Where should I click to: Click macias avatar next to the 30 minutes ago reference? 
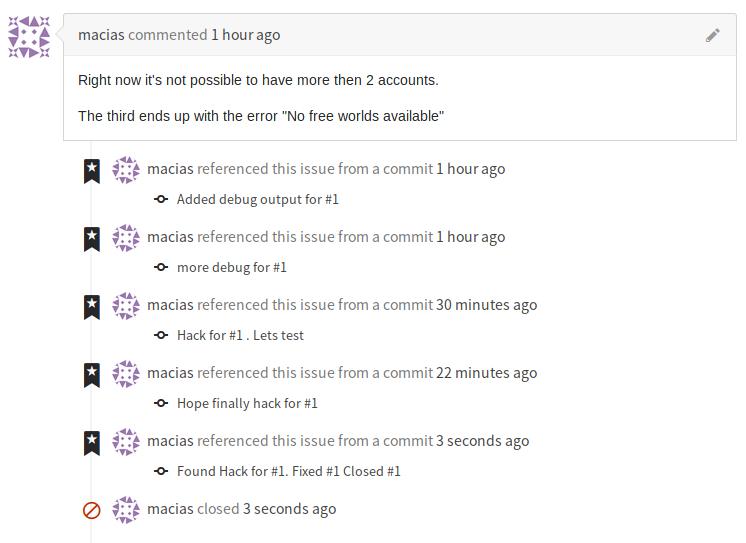click(x=126, y=306)
